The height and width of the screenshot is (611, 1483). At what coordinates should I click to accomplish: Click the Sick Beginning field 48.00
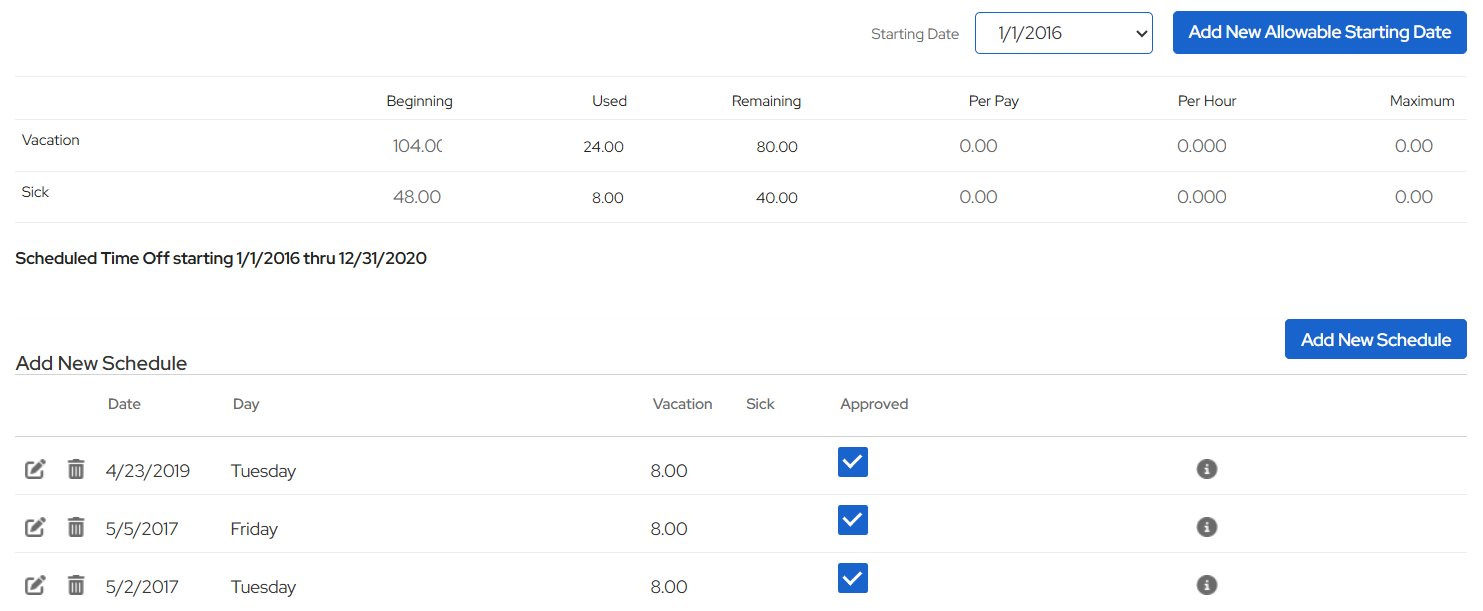coord(416,197)
